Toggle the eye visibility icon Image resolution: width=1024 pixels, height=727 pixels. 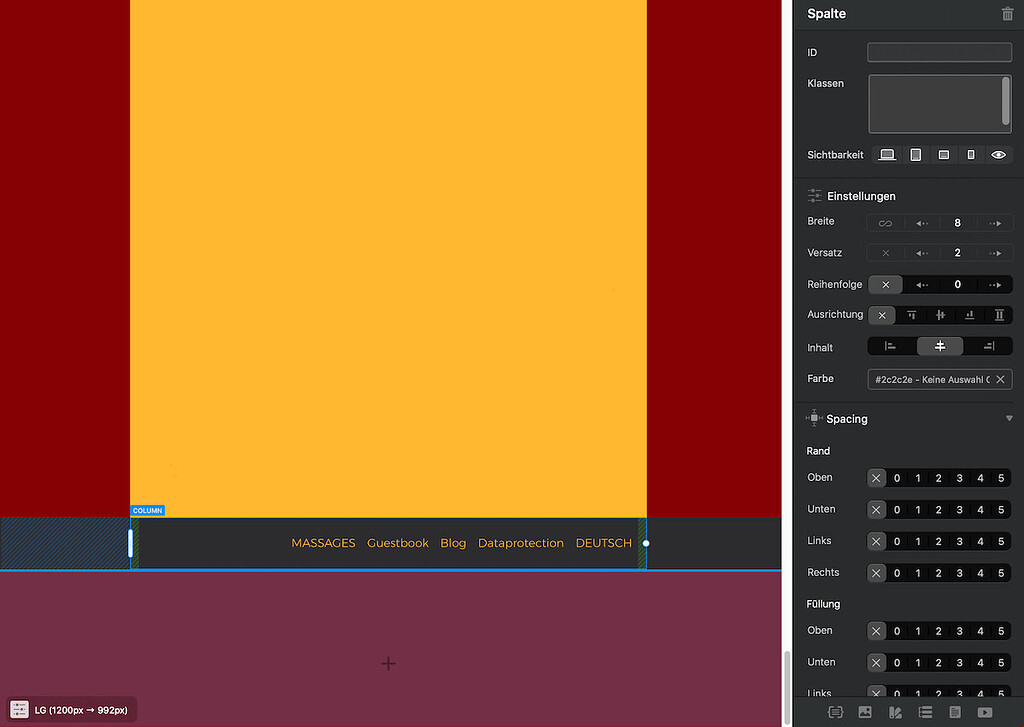[x=997, y=154]
